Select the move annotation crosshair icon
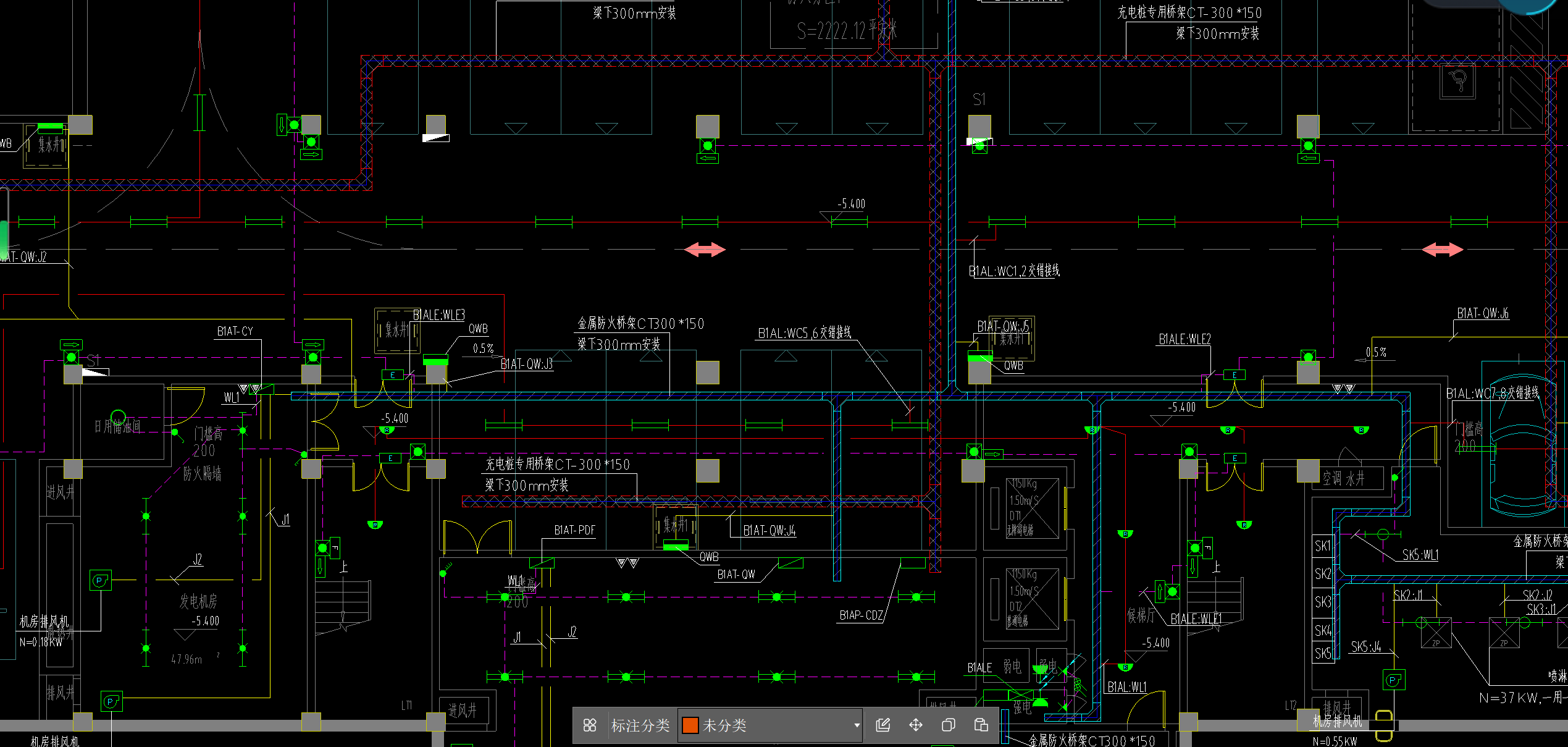1568x747 pixels. click(x=916, y=725)
